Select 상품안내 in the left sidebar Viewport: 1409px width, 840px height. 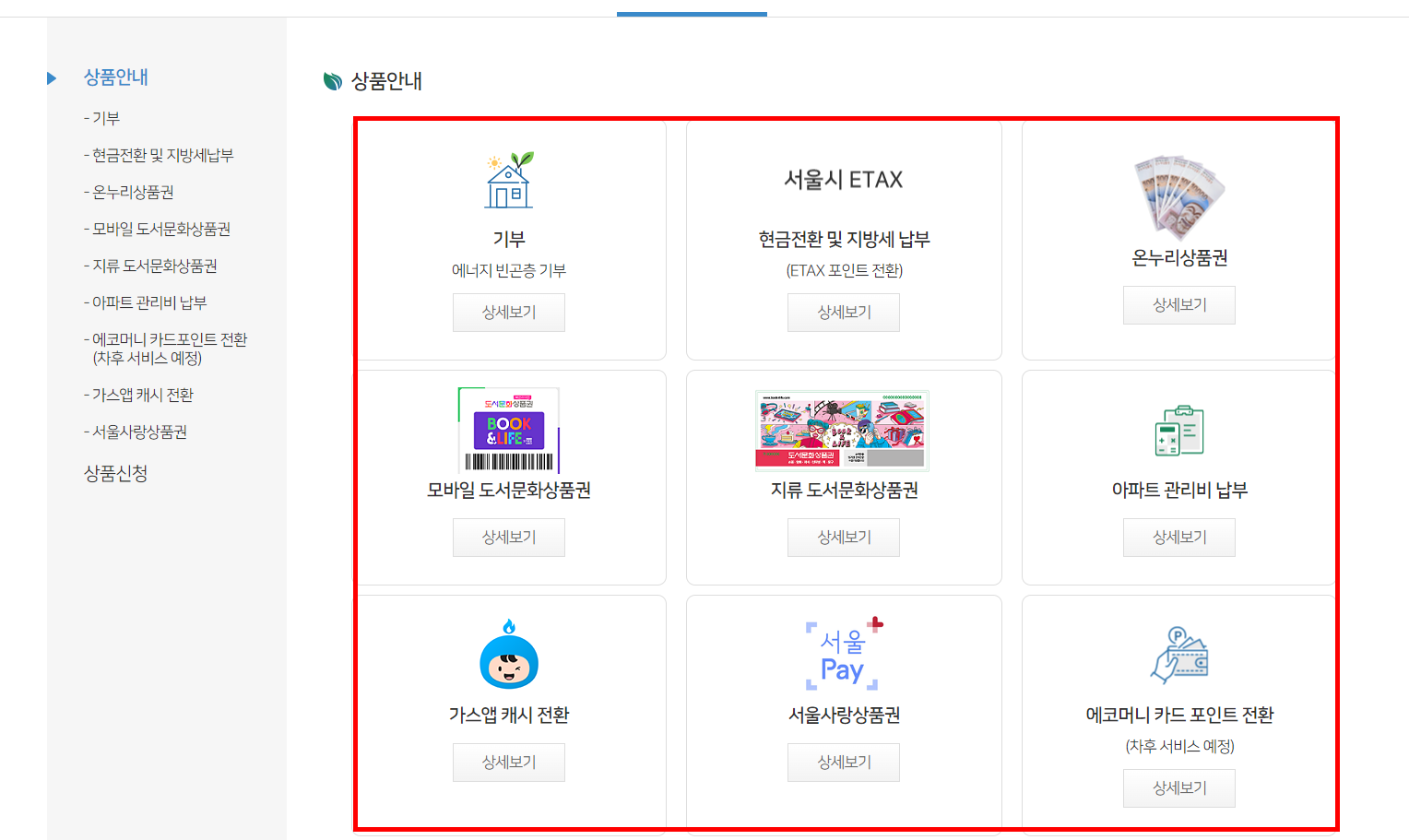pos(116,77)
